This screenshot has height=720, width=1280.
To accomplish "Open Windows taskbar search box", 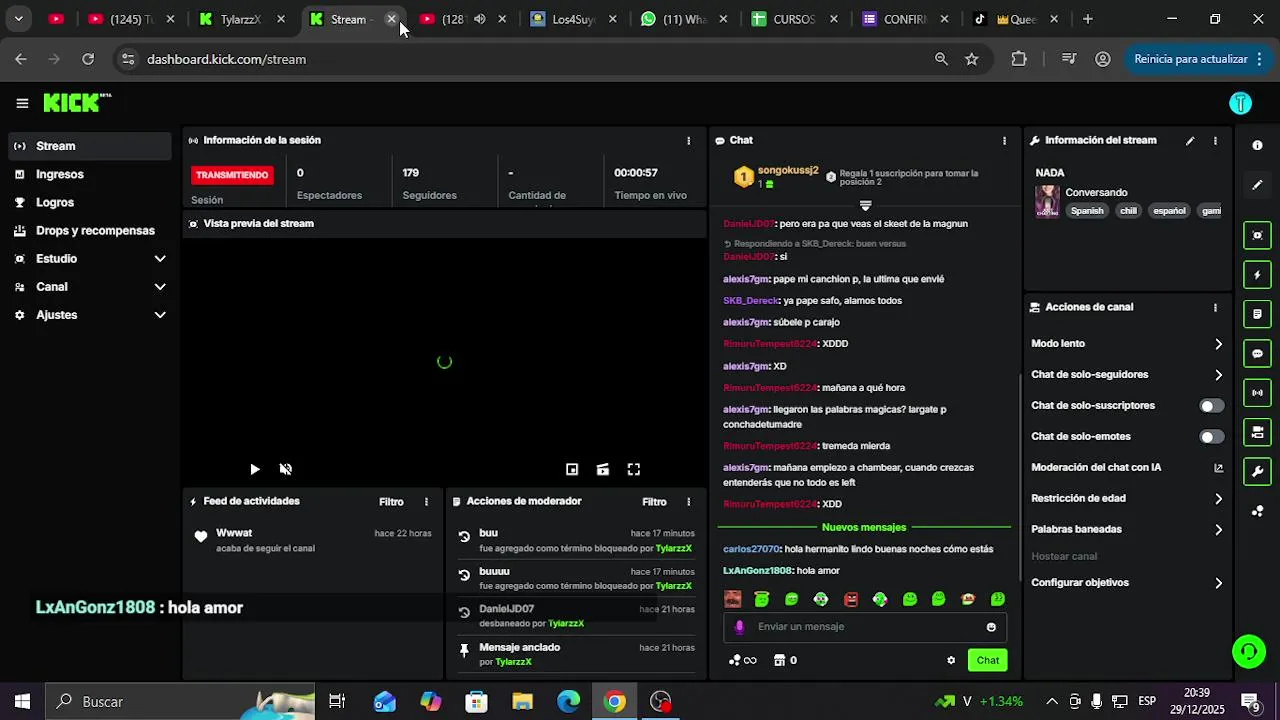I will pyautogui.click(x=180, y=702).
